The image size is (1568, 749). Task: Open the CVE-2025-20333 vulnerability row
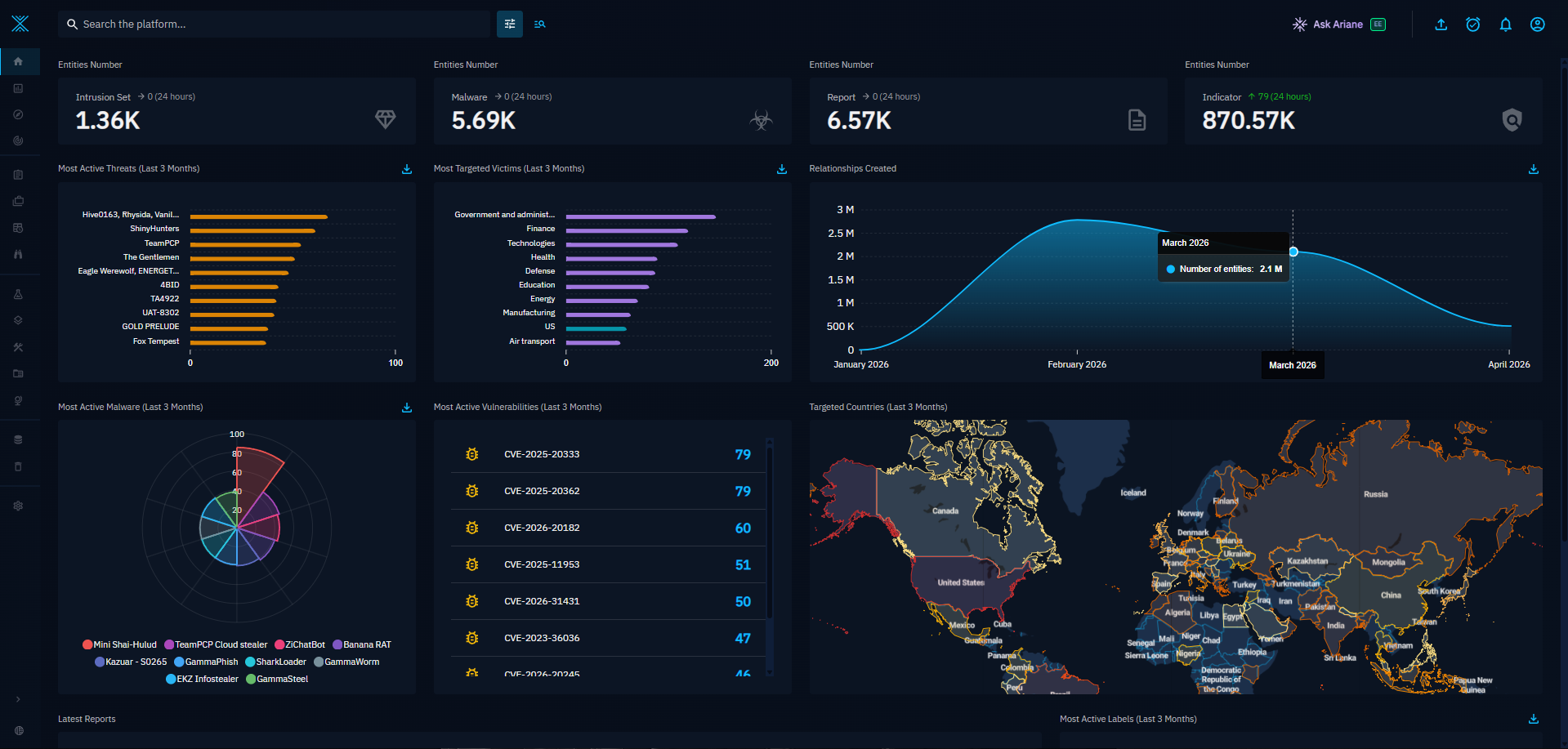(x=608, y=454)
